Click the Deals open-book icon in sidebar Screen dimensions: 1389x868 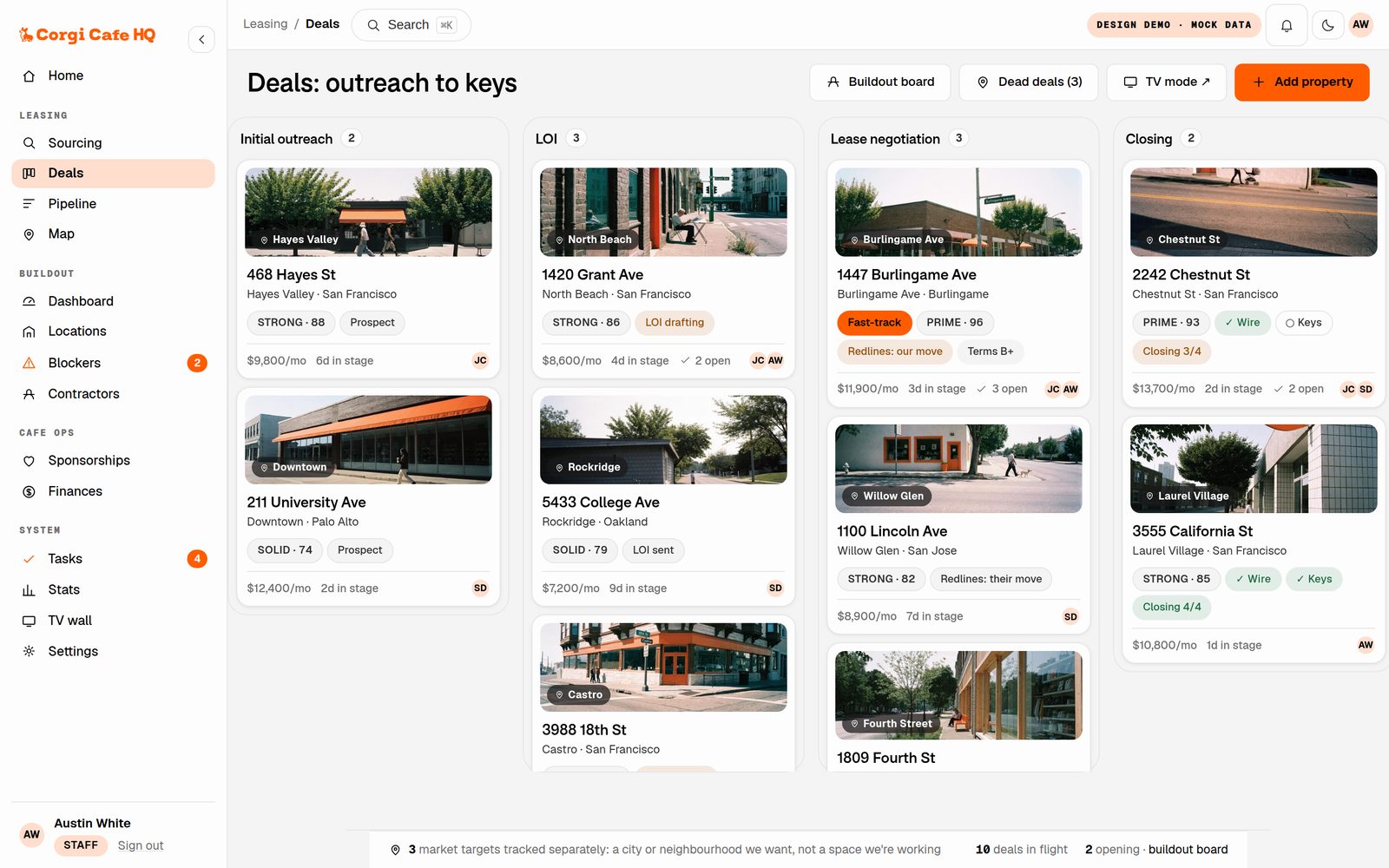pos(29,174)
